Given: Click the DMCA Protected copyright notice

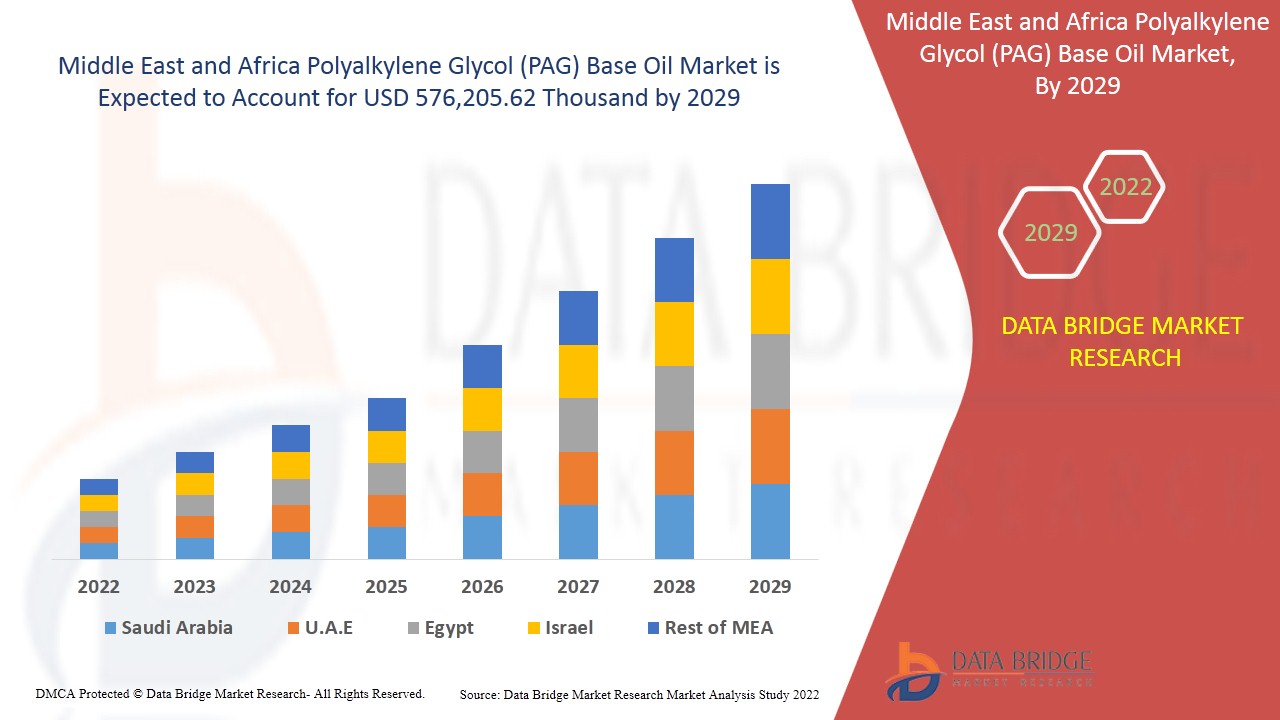Looking at the screenshot, I should point(230,693).
